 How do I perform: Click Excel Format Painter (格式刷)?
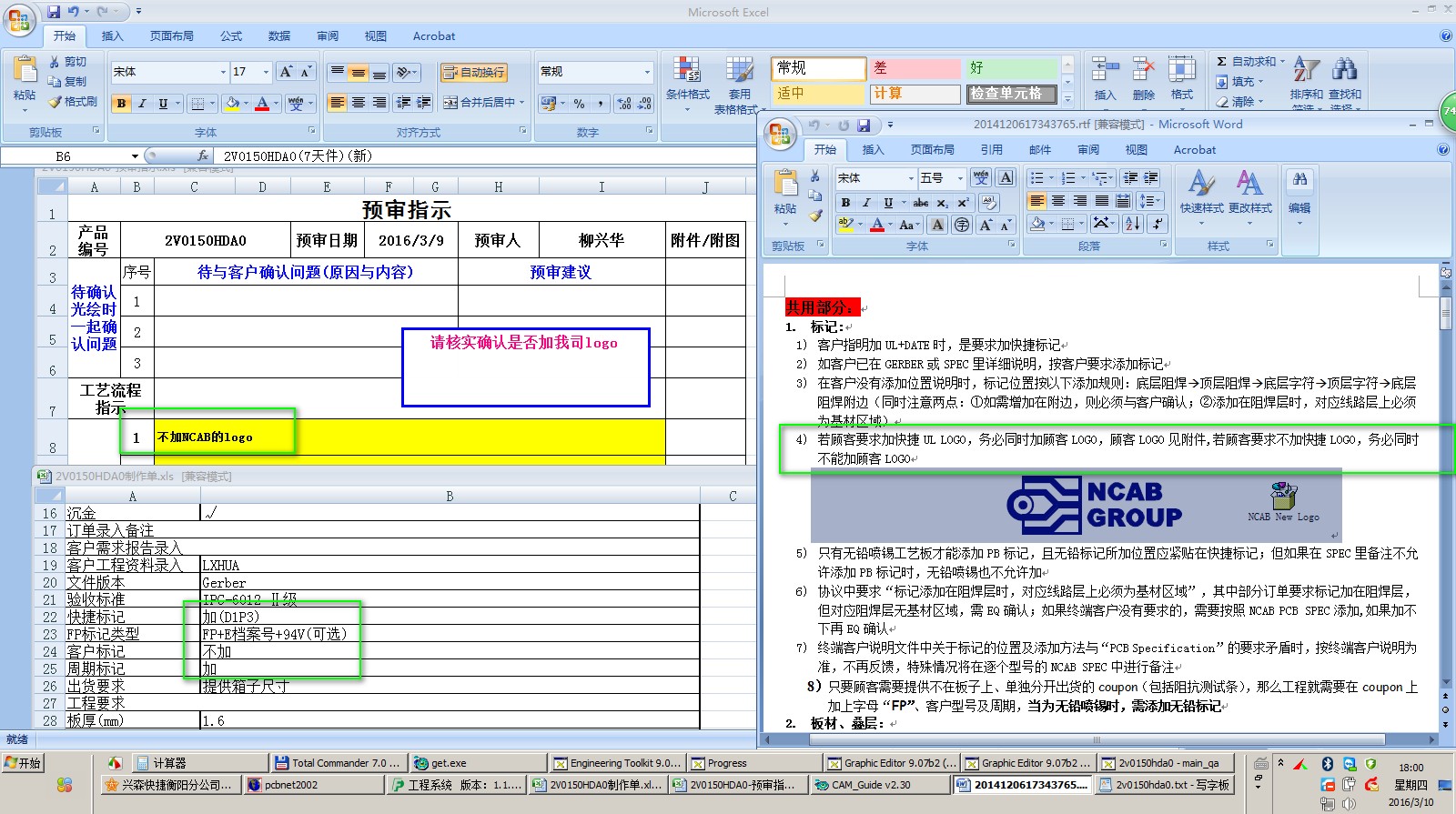73,102
